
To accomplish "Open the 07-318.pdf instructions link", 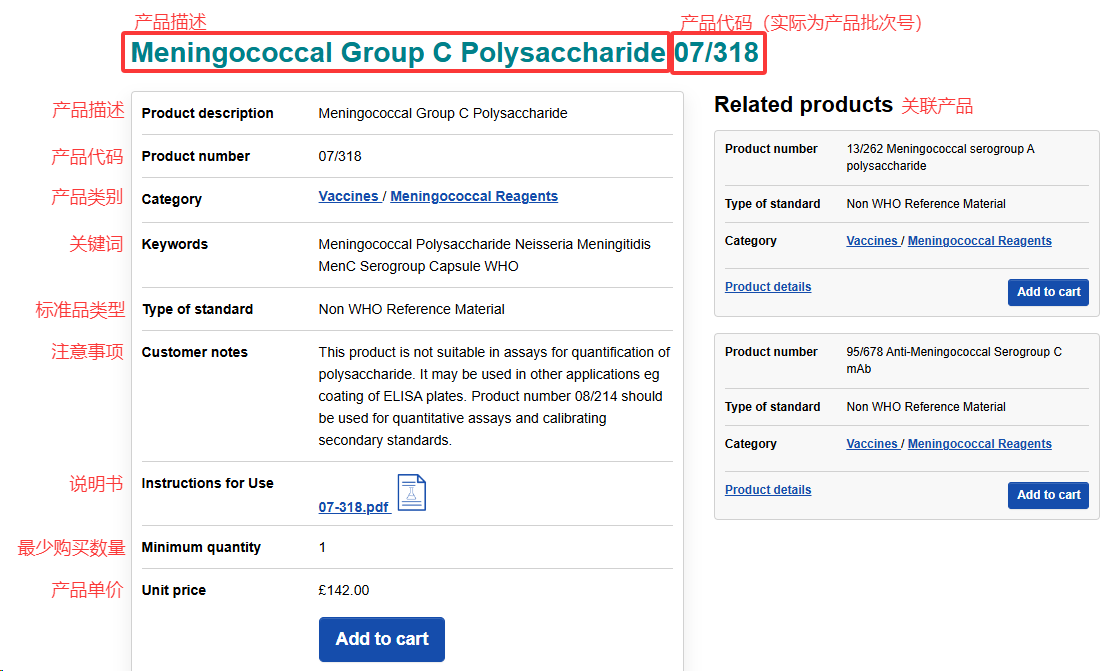I will tap(354, 507).
